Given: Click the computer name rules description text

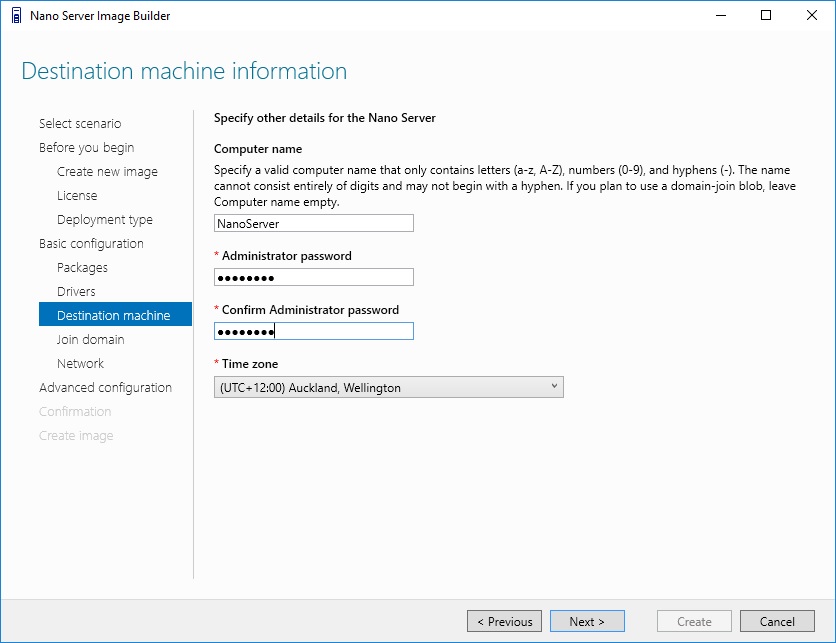Looking at the screenshot, I should point(504,186).
